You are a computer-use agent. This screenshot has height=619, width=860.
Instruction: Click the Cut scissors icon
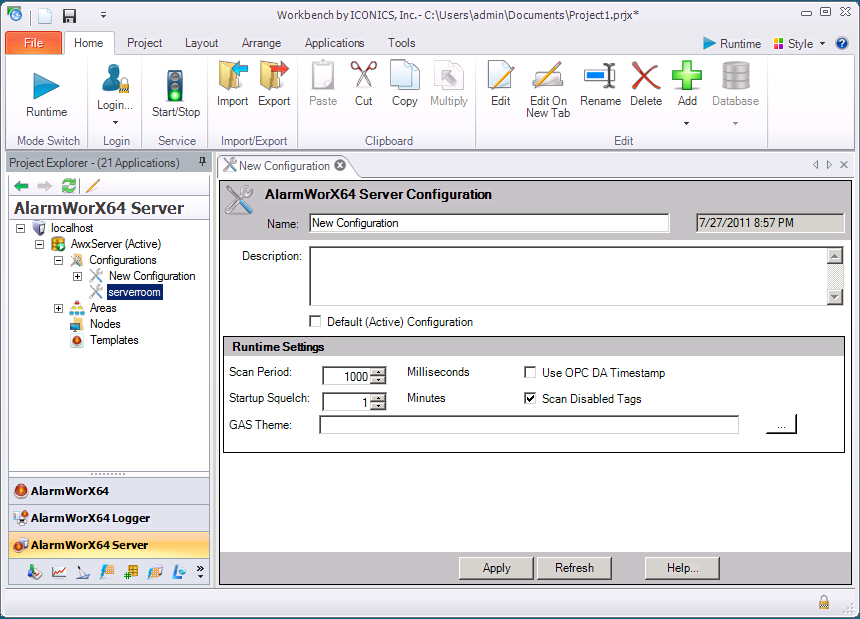[x=363, y=77]
